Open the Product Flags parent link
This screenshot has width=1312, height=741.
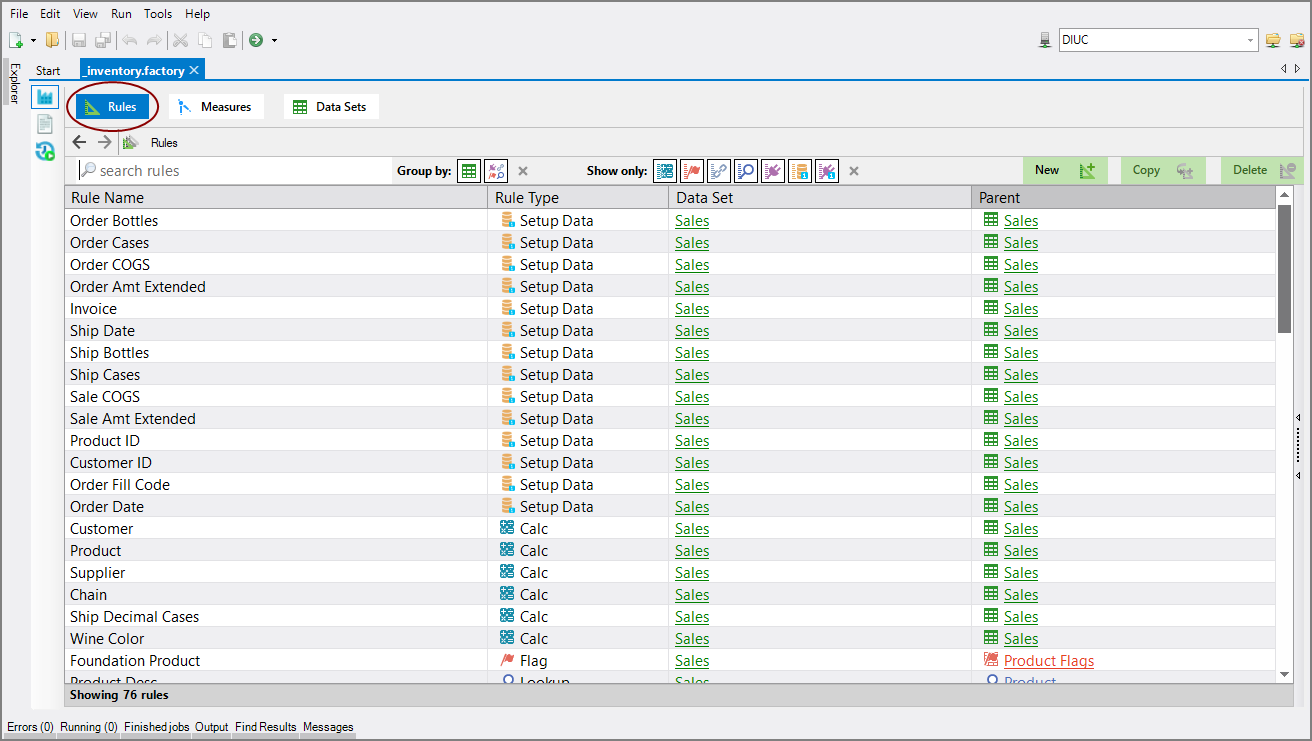pos(1048,661)
